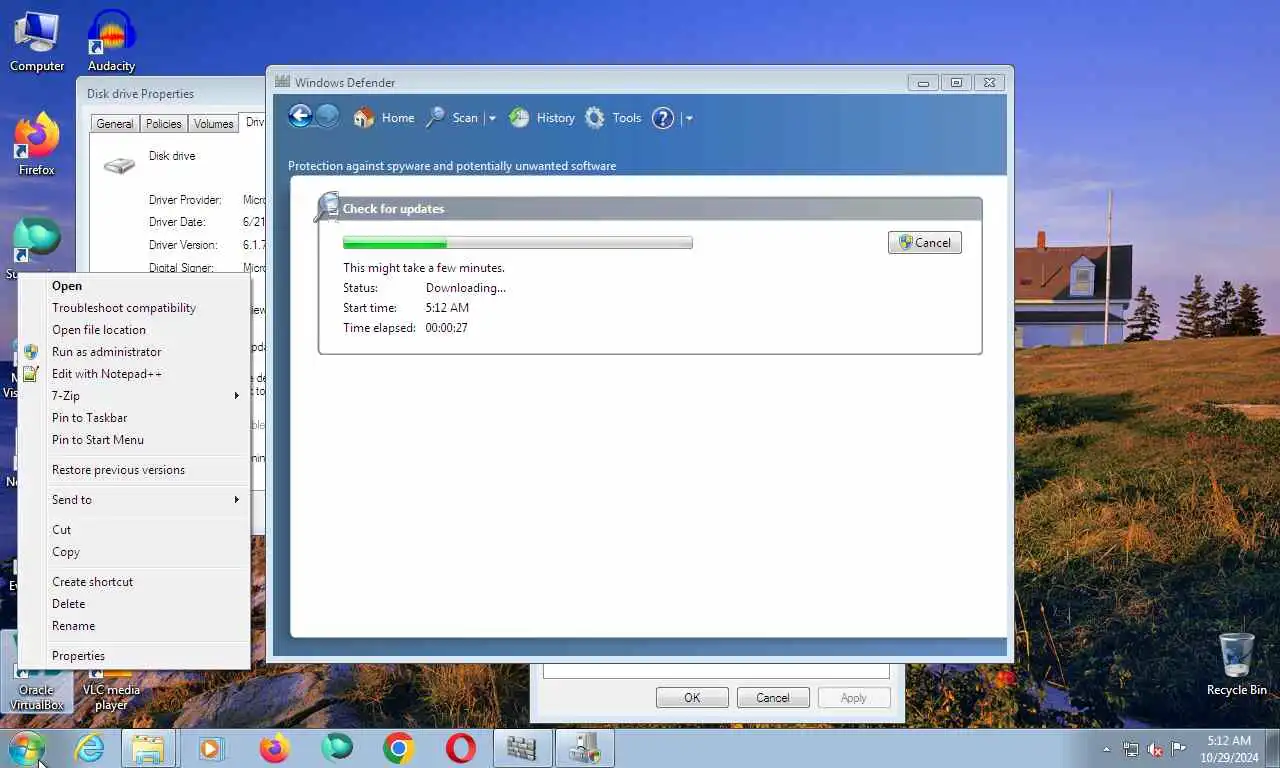Open Firefox desktop shortcut

[x=37, y=145]
